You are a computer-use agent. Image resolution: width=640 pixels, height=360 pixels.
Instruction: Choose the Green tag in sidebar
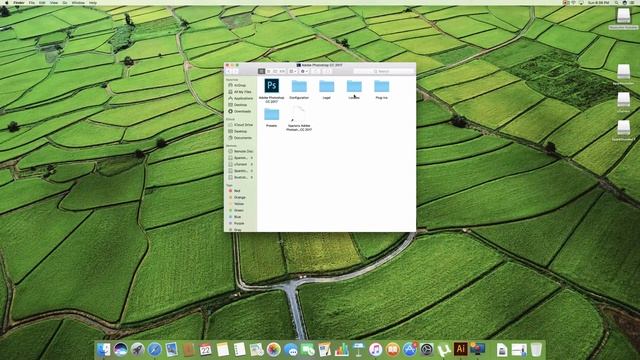point(240,210)
